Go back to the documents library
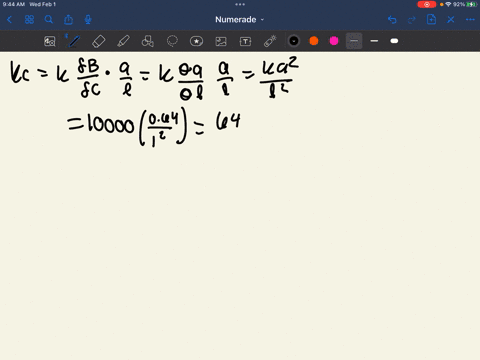 click(x=9, y=20)
